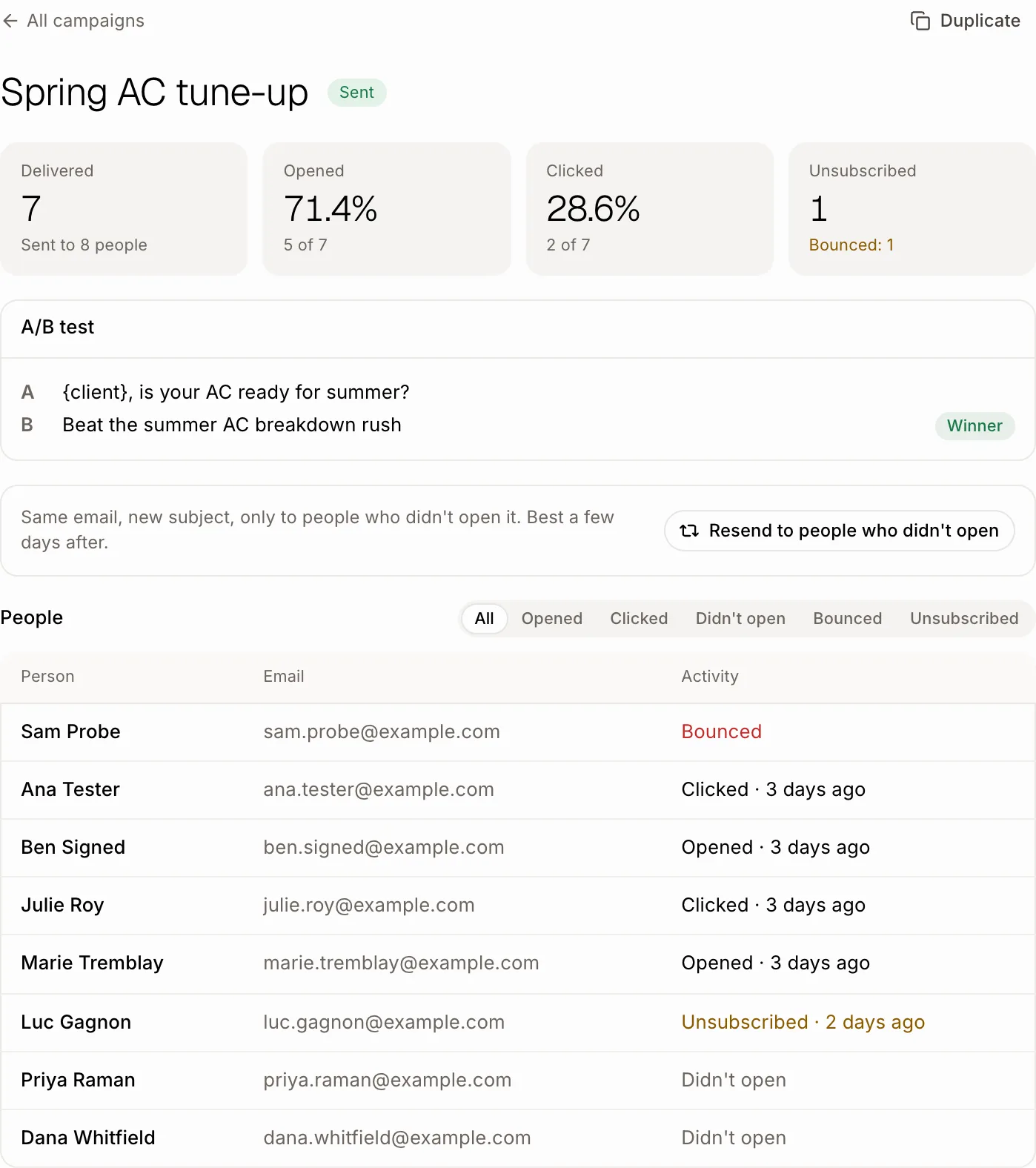Select subject line B 'Beat the summer AC breakdown rush'
This screenshot has height=1168, width=1036.
pos(232,425)
